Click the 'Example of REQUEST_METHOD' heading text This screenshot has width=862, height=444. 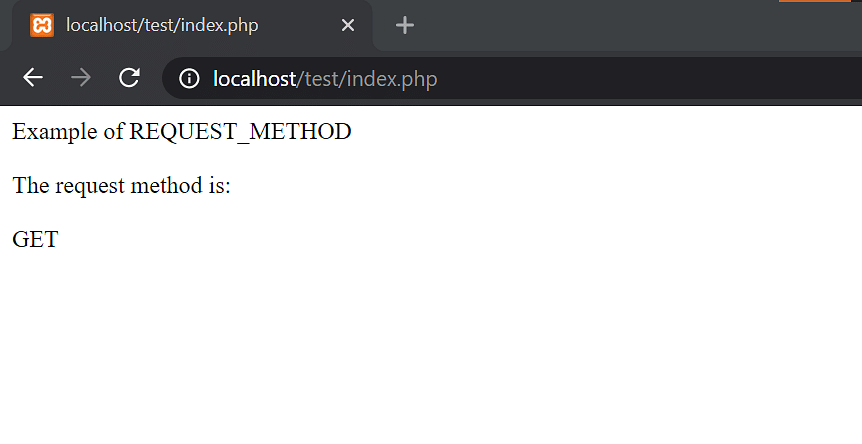(x=181, y=132)
